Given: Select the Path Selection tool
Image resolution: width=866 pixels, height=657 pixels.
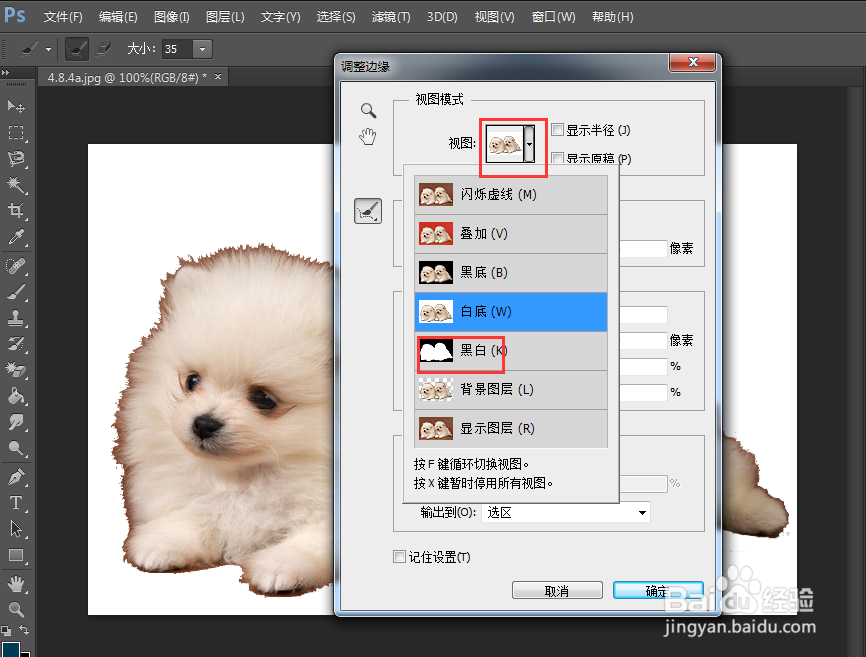Looking at the screenshot, I should pyautogui.click(x=15, y=529).
